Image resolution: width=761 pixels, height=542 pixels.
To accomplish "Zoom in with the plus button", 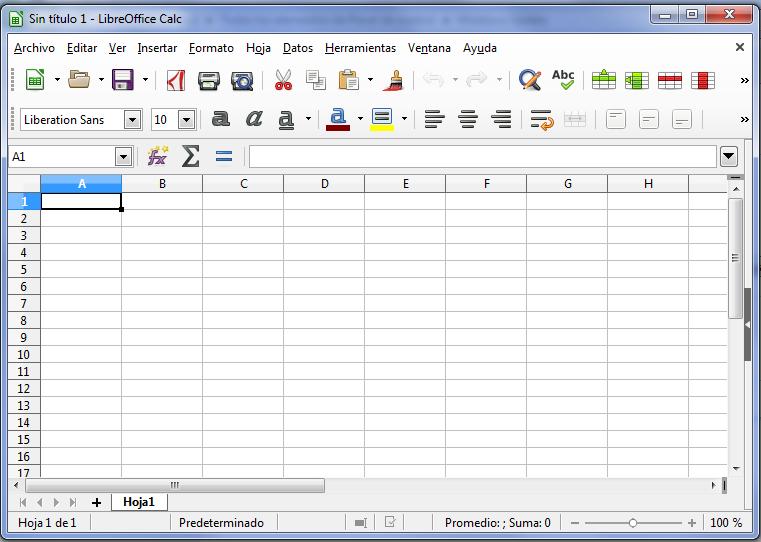I will 692,523.
